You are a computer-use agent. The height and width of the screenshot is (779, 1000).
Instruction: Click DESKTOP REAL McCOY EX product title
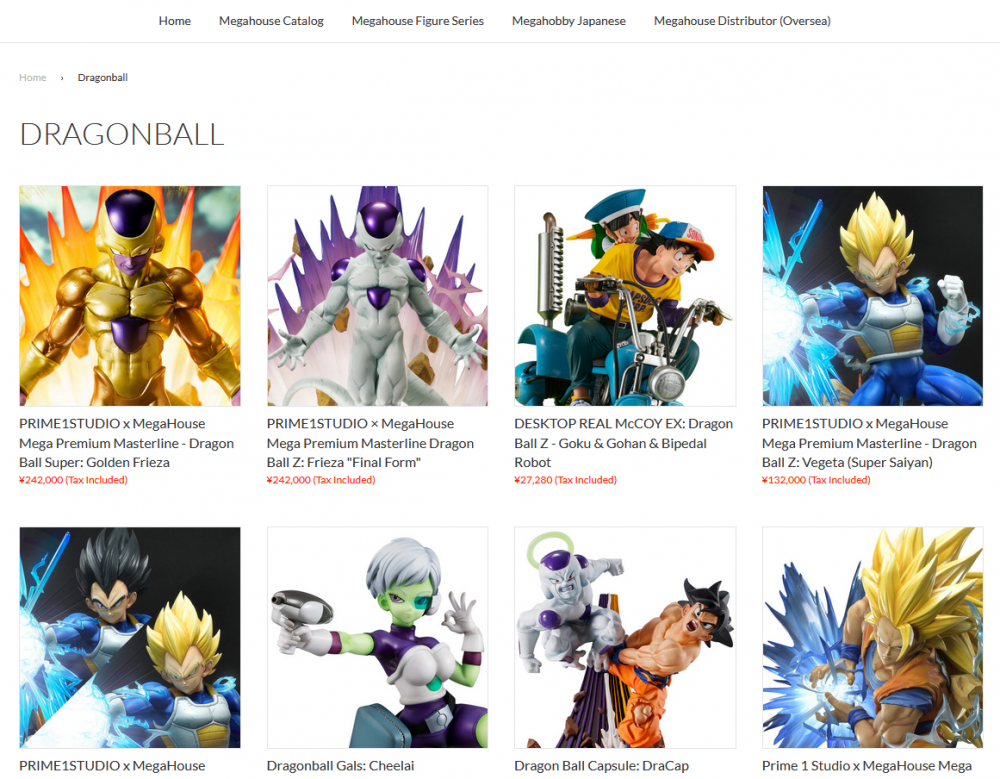[x=624, y=443]
